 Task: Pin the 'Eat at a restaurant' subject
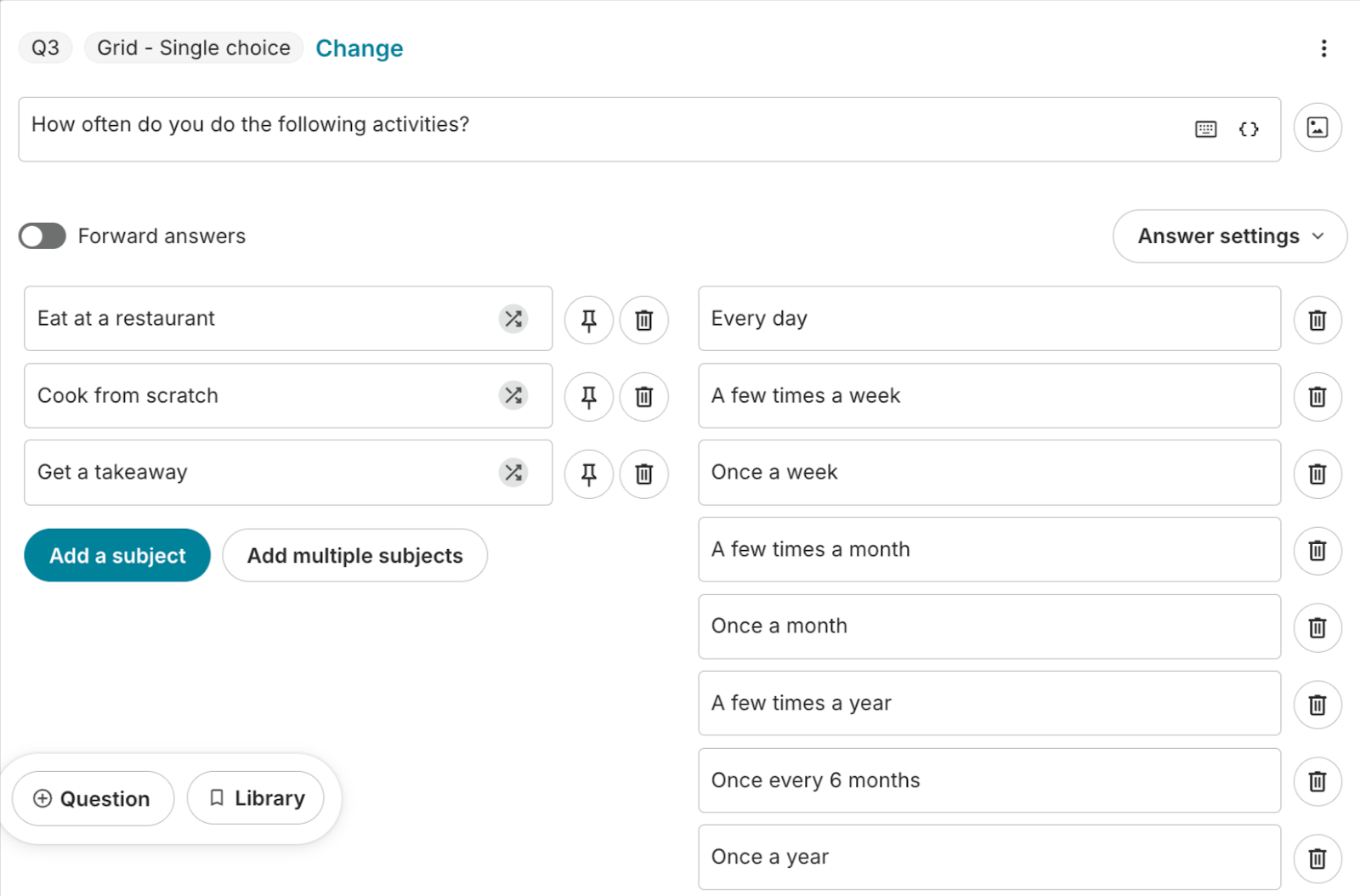(588, 320)
